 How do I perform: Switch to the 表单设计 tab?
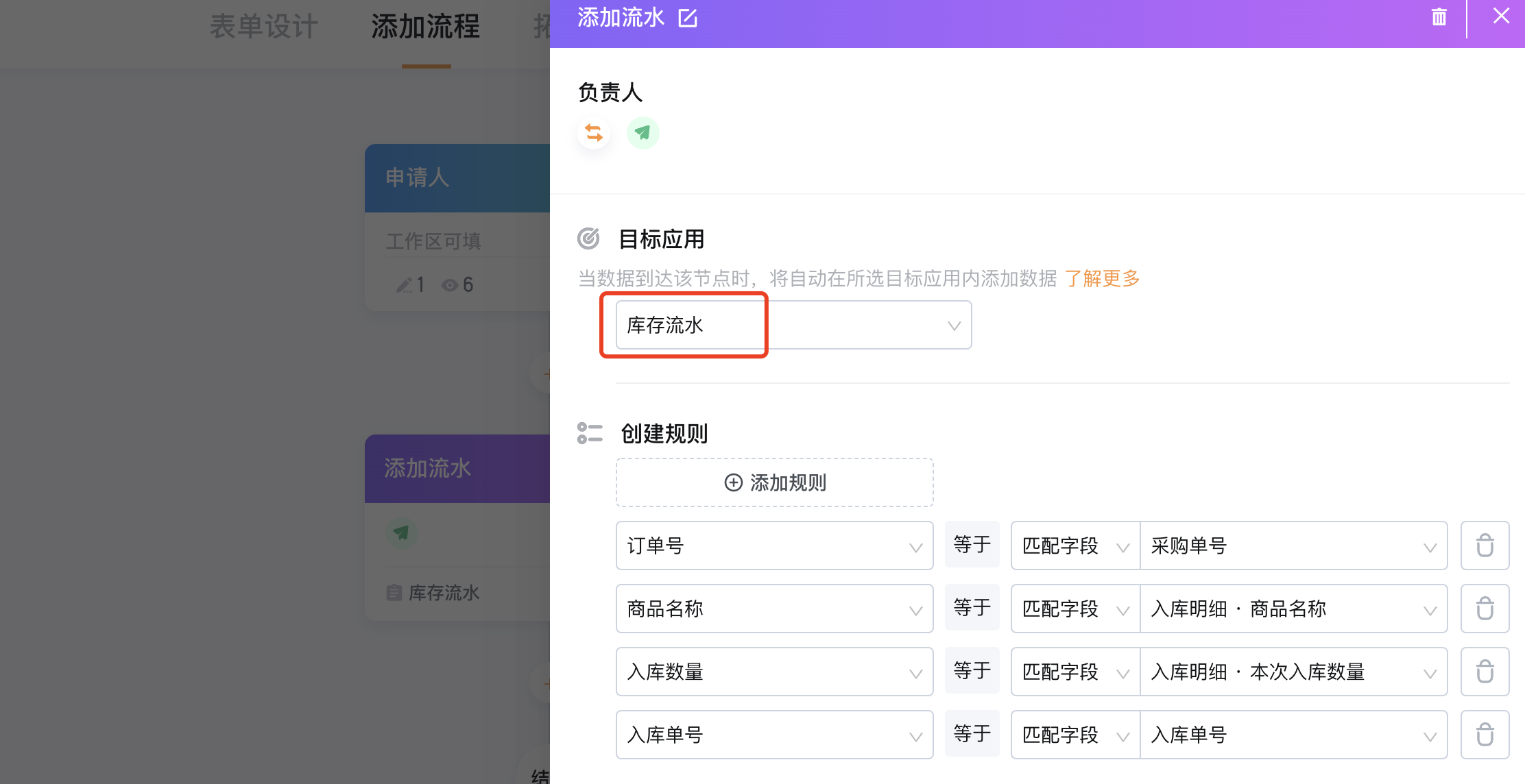point(264,27)
